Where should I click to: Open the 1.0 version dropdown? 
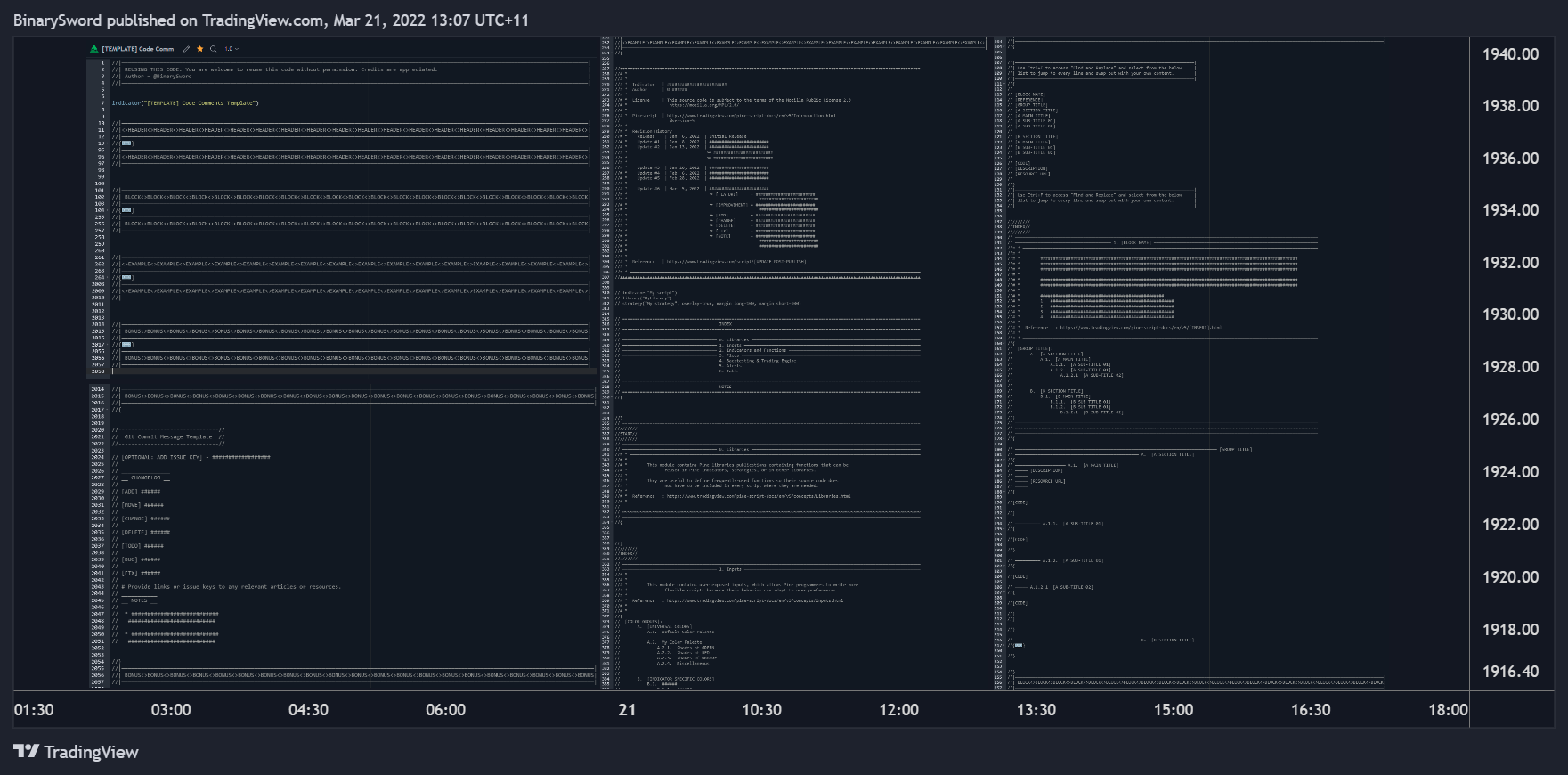[232, 49]
